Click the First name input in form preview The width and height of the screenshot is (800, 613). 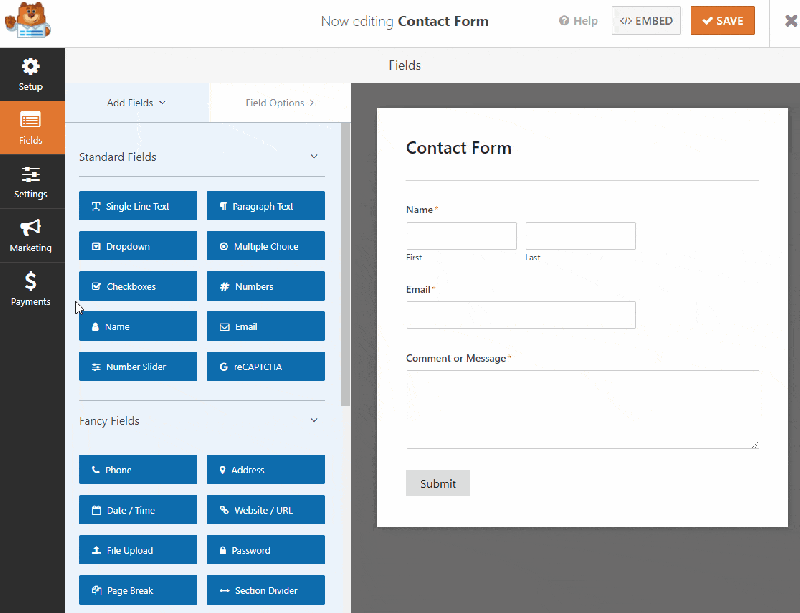[461, 235]
